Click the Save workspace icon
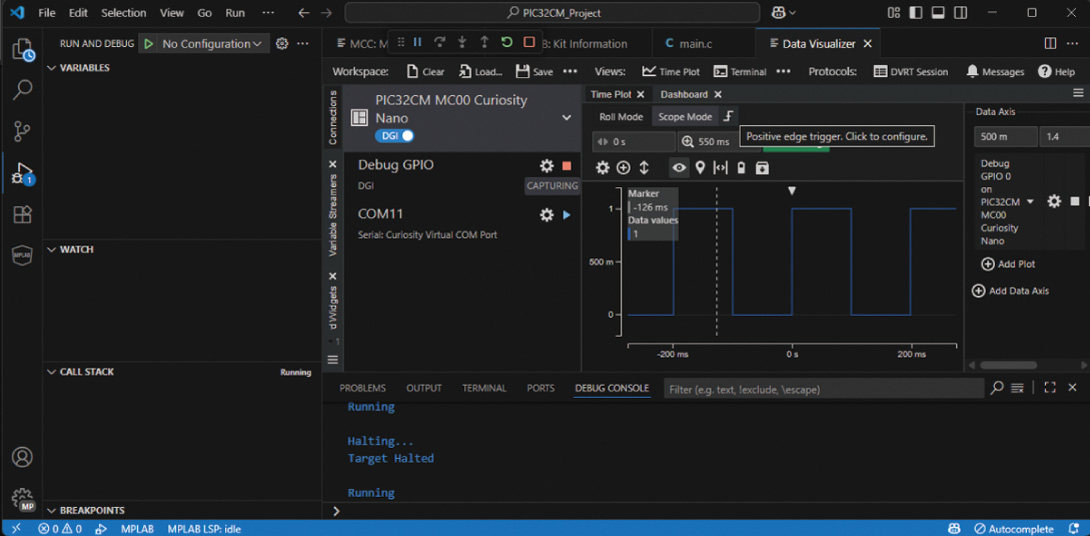Screen dimensions: 1090x536 (523, 72)
